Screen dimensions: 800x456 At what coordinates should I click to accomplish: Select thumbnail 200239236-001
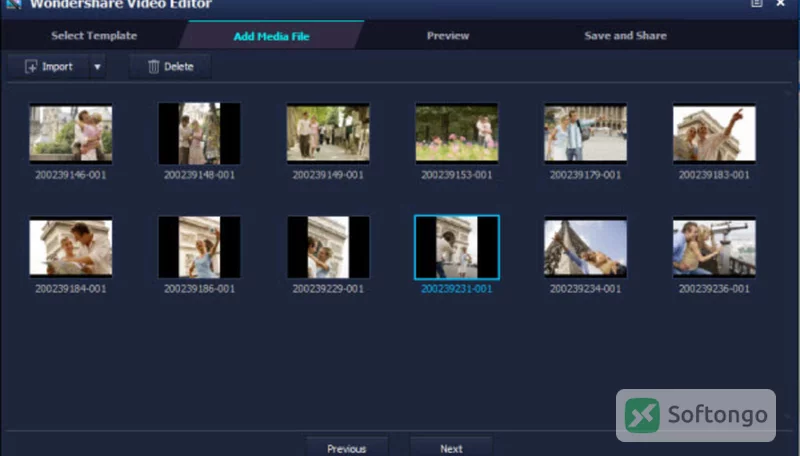[x=714, y=247]
